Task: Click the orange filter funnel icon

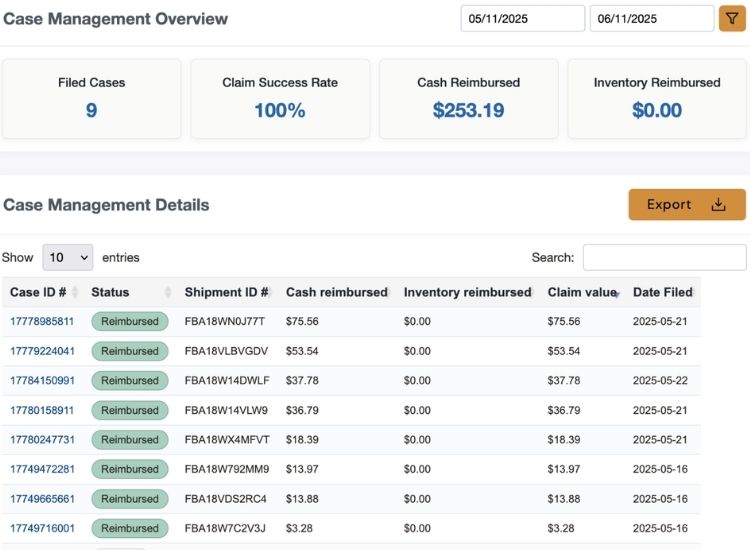Action: click(x=732, y=19)
